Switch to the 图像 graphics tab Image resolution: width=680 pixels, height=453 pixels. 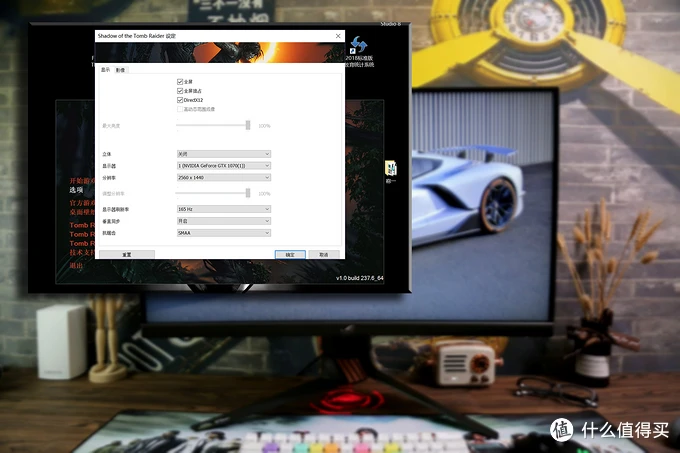[121, 70]
